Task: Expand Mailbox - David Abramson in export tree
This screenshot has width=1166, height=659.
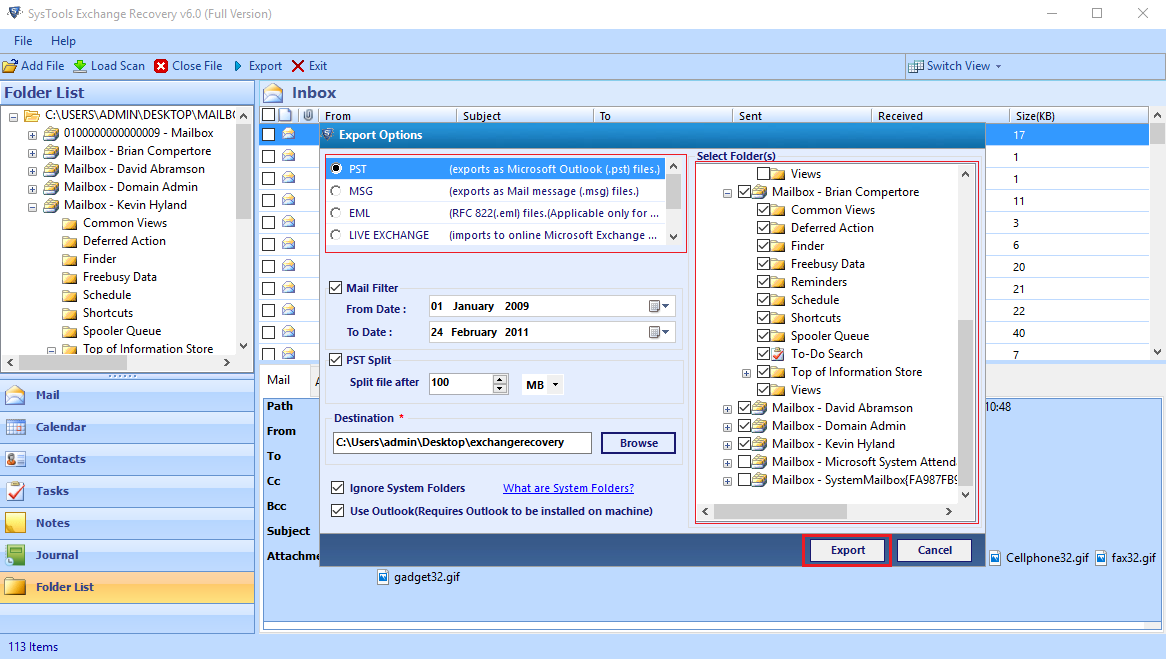Action: pyautogui.click(x=727, y=409)
